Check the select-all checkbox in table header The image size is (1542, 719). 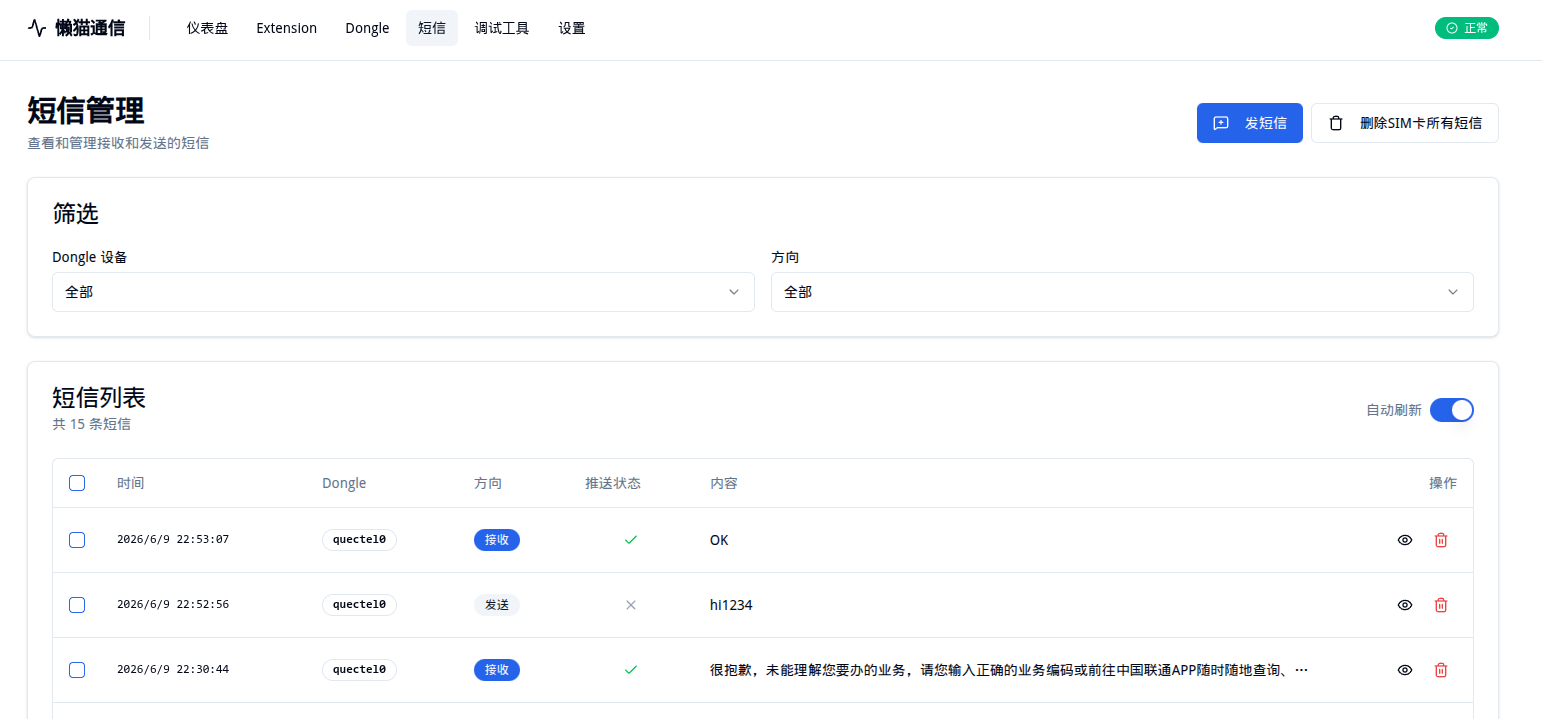click(77, 483)
